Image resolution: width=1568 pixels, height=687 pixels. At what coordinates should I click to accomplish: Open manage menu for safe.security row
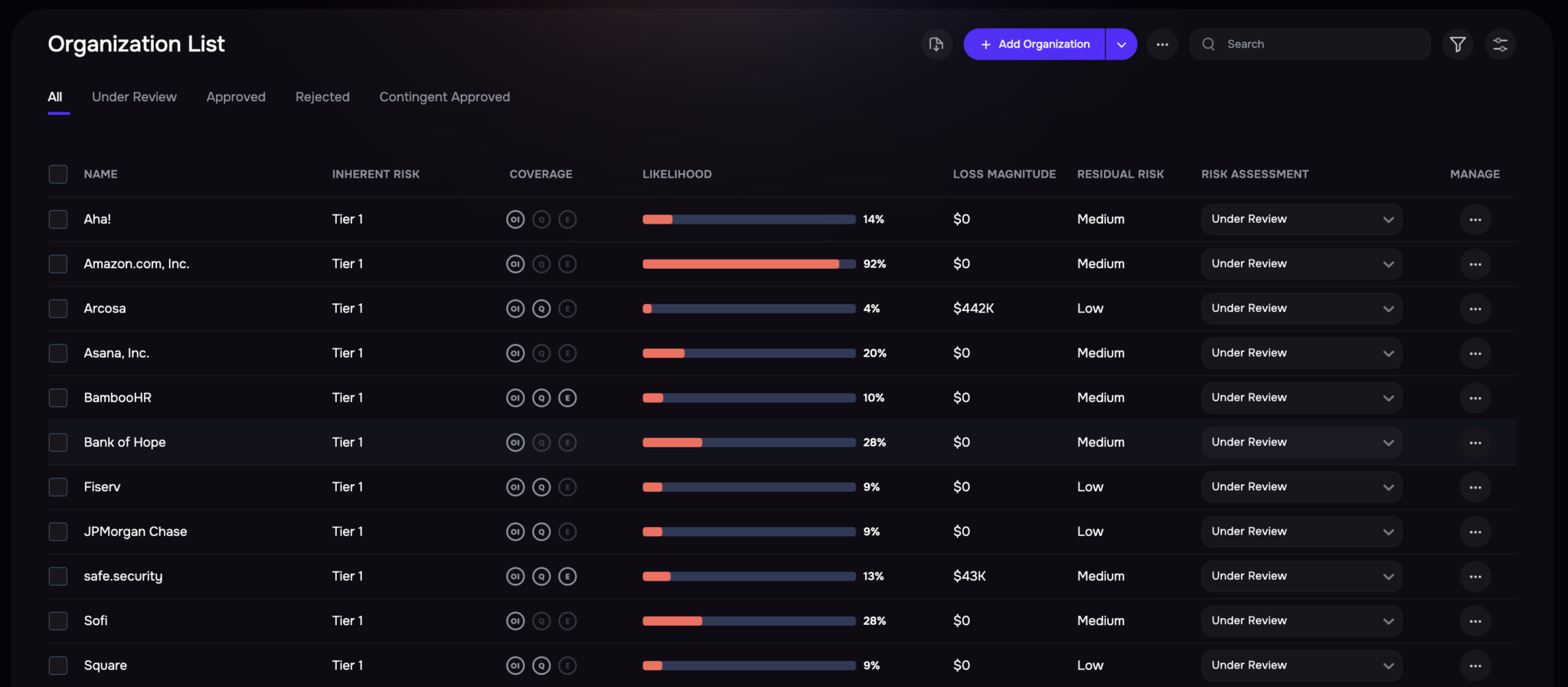click(x=1475, y=577)
